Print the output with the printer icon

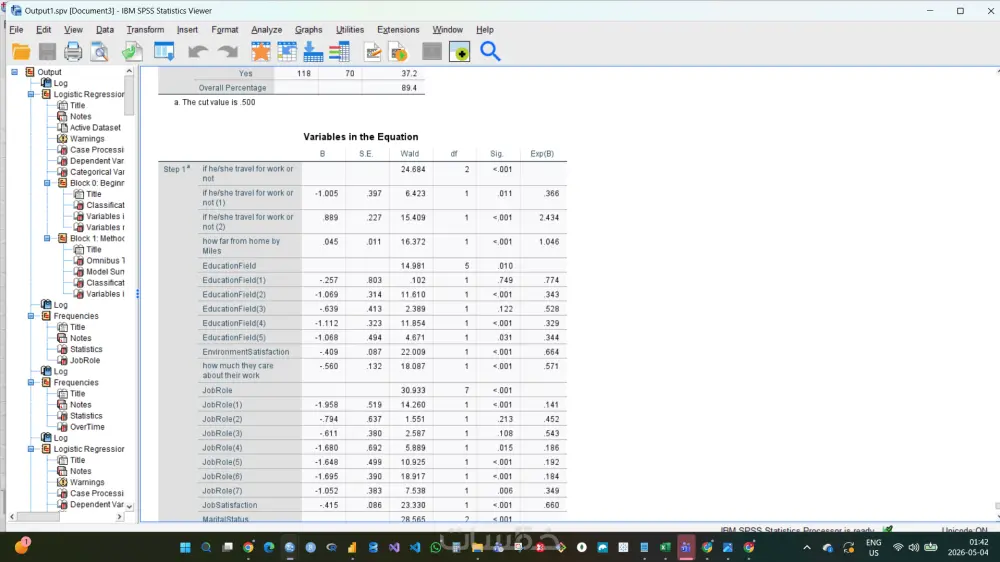tap(73, 52)
